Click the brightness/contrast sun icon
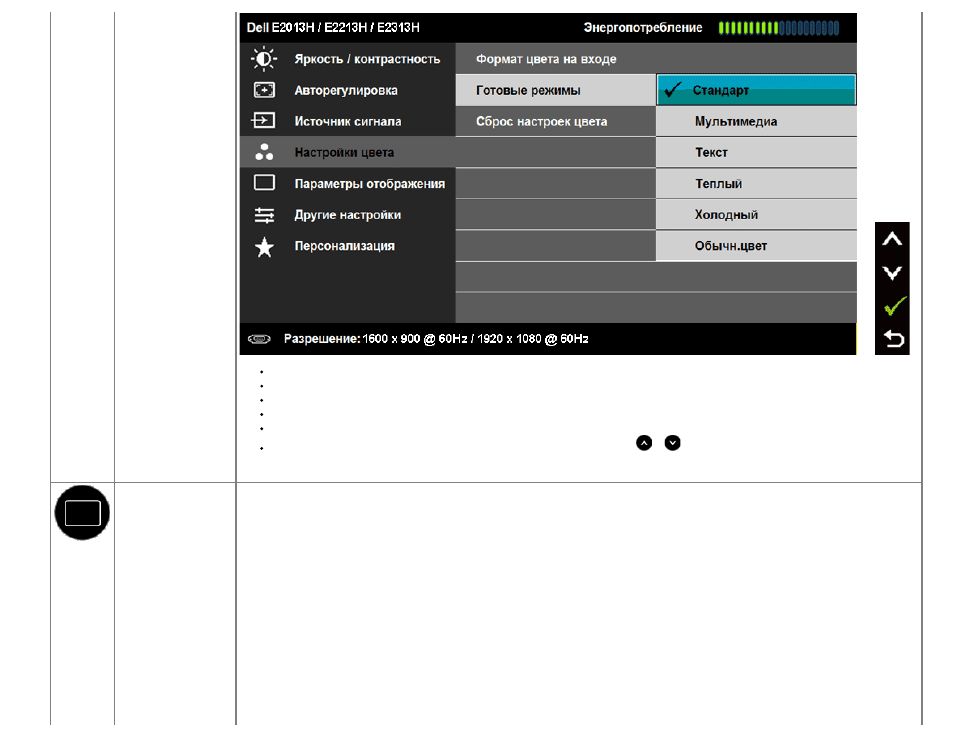The width and height of the screenshot is (954, 737). pyautogui.click(x=264, y=59)
